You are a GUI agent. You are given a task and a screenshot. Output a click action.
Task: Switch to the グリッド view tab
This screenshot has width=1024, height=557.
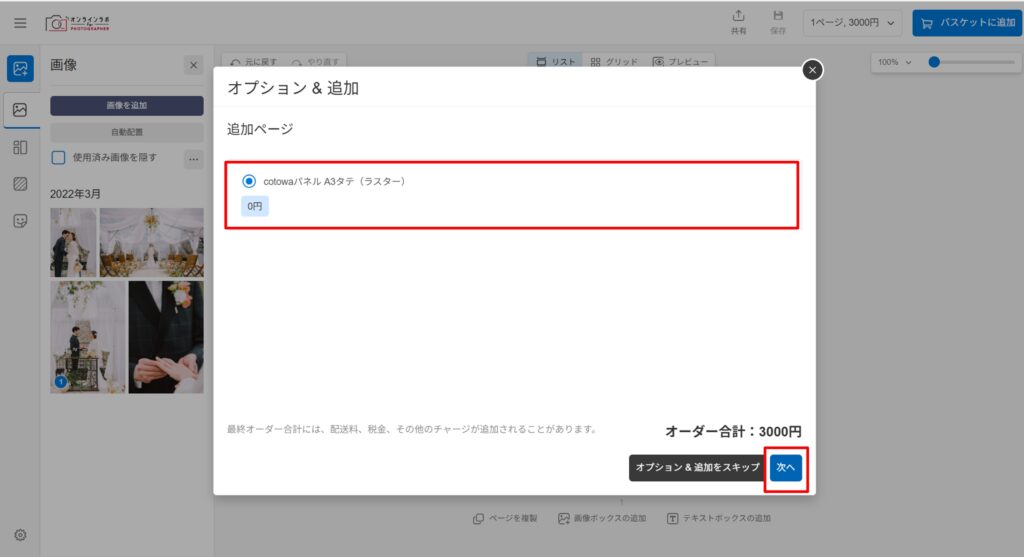[614, 62]
